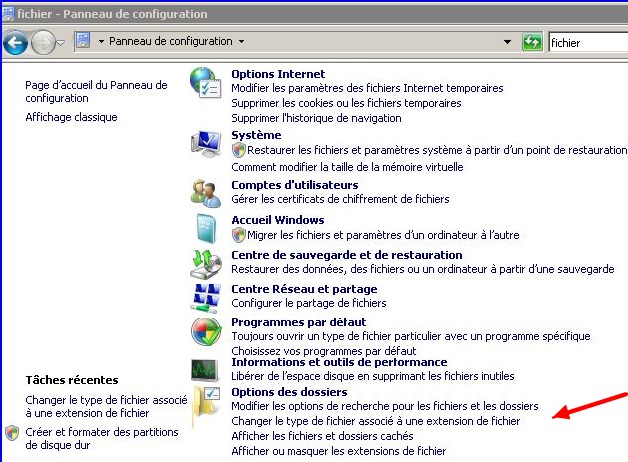Open Libérer de l'espace disque link

tap(373, 376)
